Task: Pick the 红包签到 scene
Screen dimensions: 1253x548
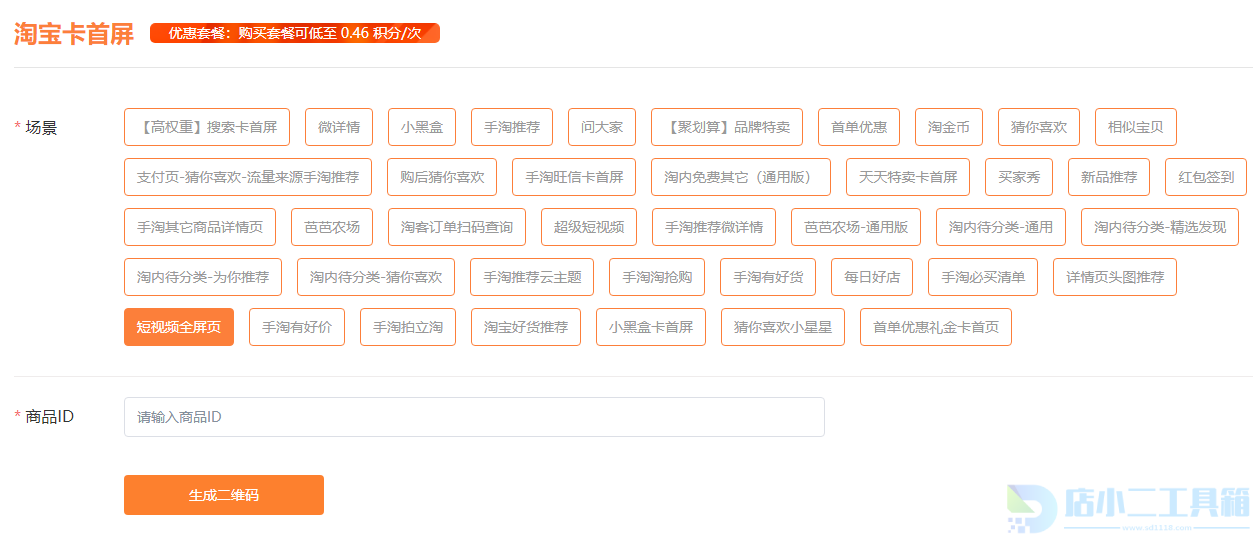Action: [1206, 177]
